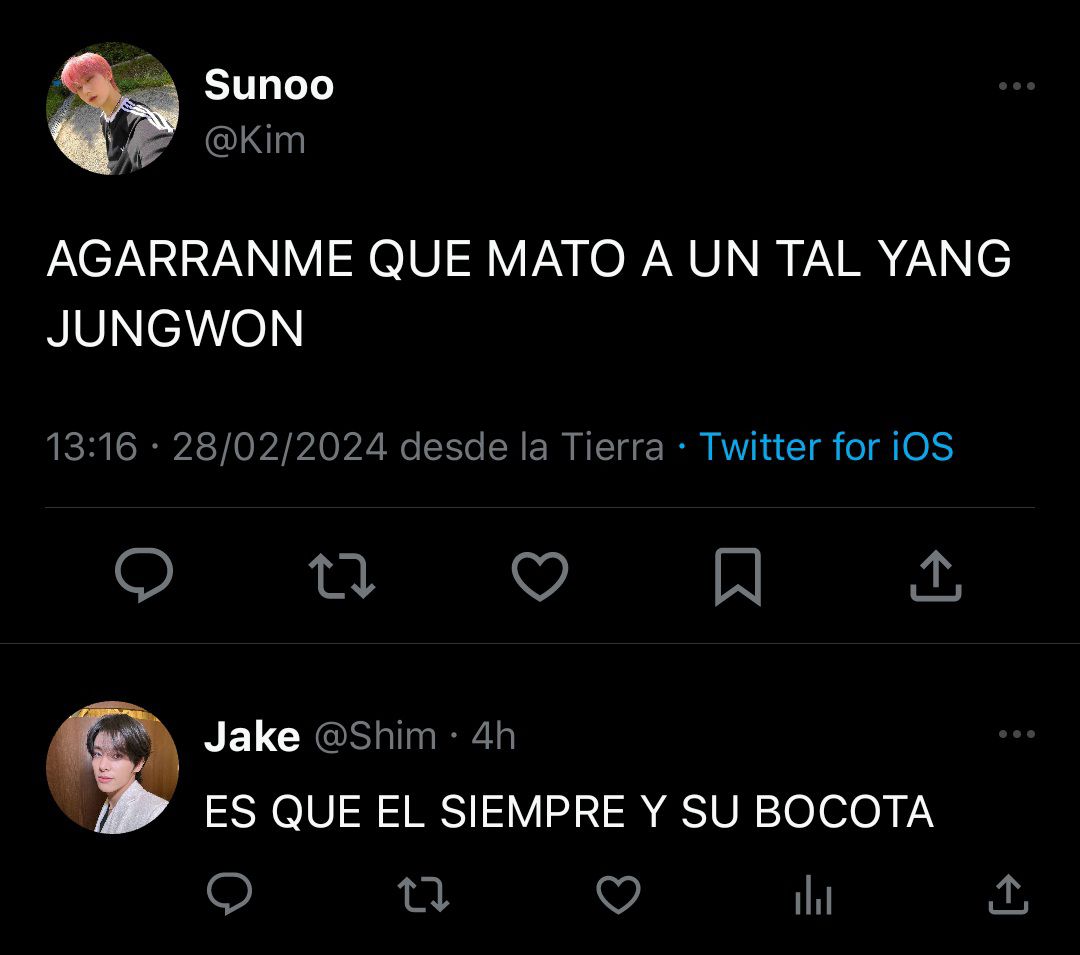This screenshot has height=955, width=1080.
Task: Reply to Sunoo's main tweet
Action: 144,576
